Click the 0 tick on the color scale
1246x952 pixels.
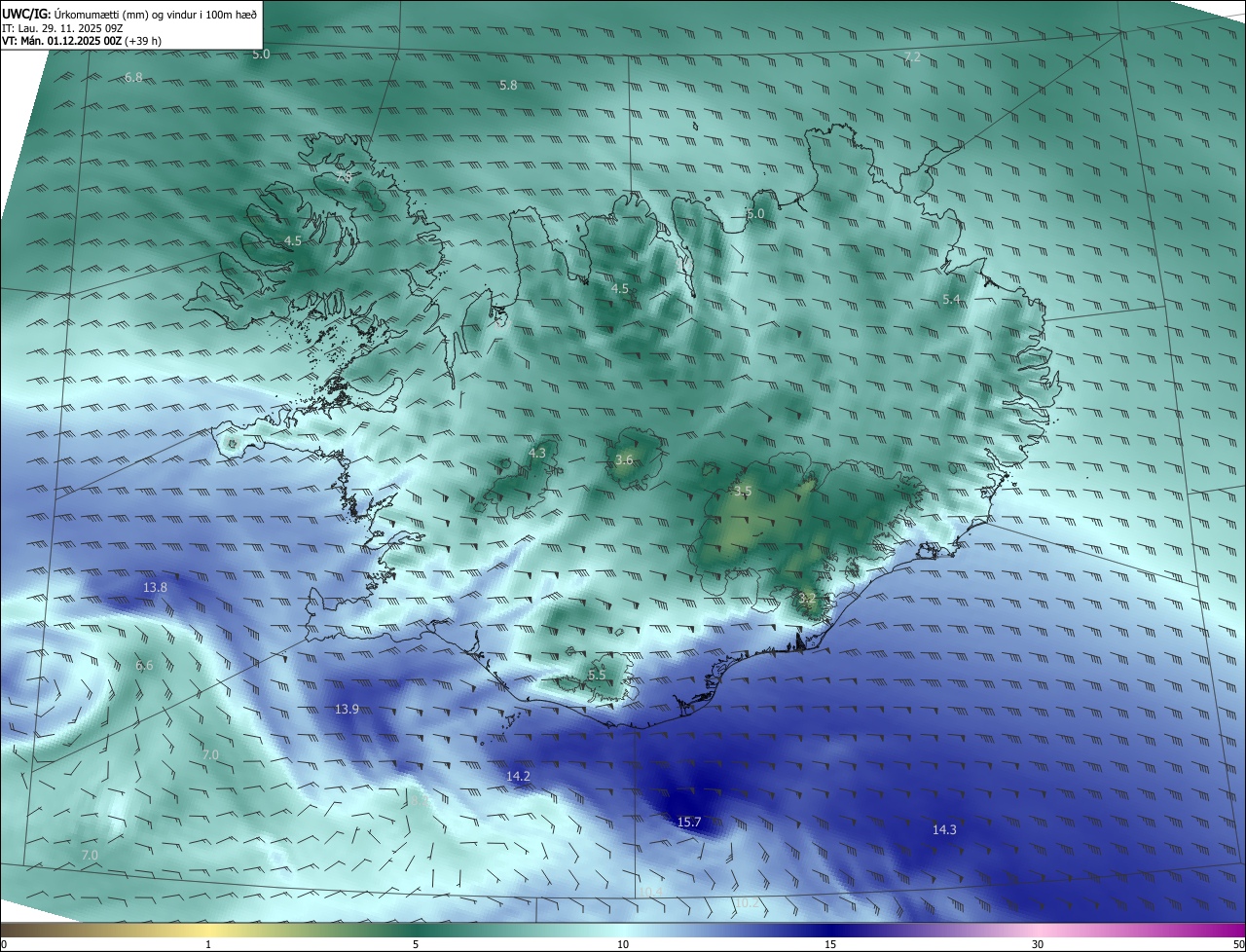coord(4,944)
